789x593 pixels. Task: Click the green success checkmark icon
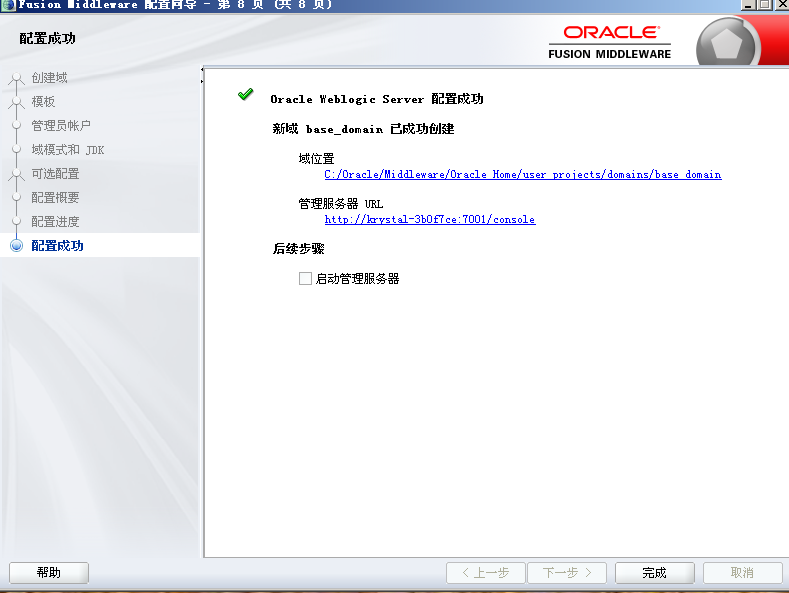click(x=246, y=94)
